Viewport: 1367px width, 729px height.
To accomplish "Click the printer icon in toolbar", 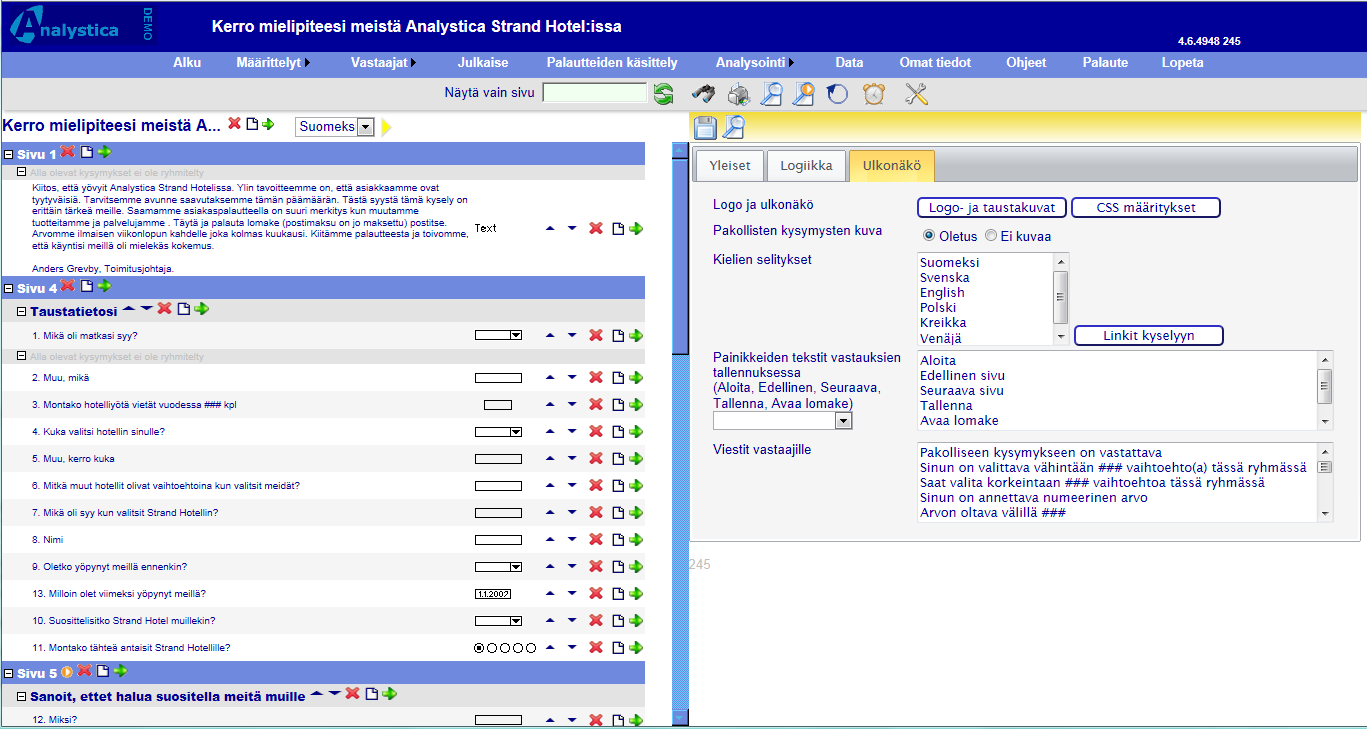I will [x=739, y=94].
